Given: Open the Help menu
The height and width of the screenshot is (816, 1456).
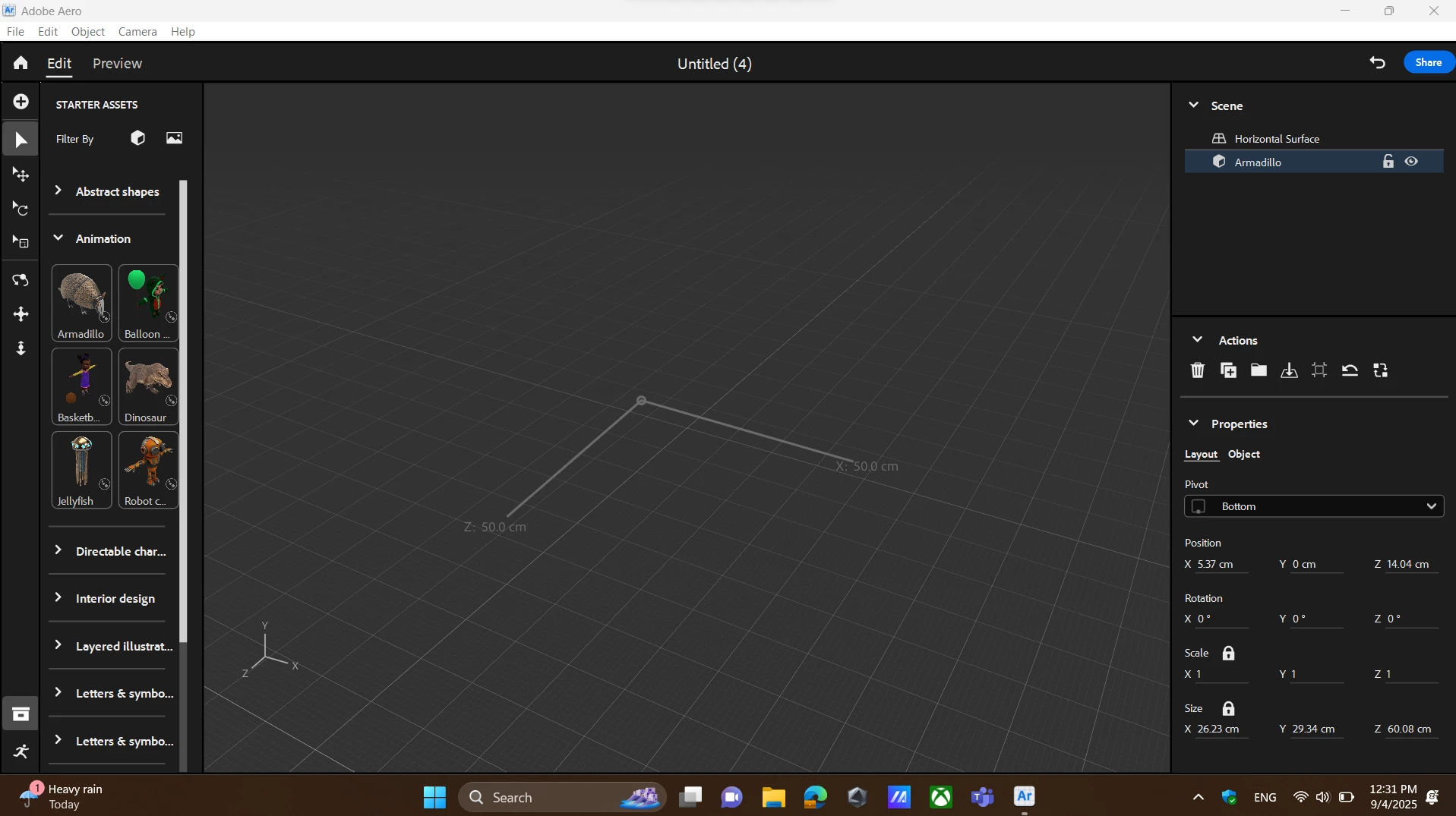Looking at the screenshot, I should 183,31.
